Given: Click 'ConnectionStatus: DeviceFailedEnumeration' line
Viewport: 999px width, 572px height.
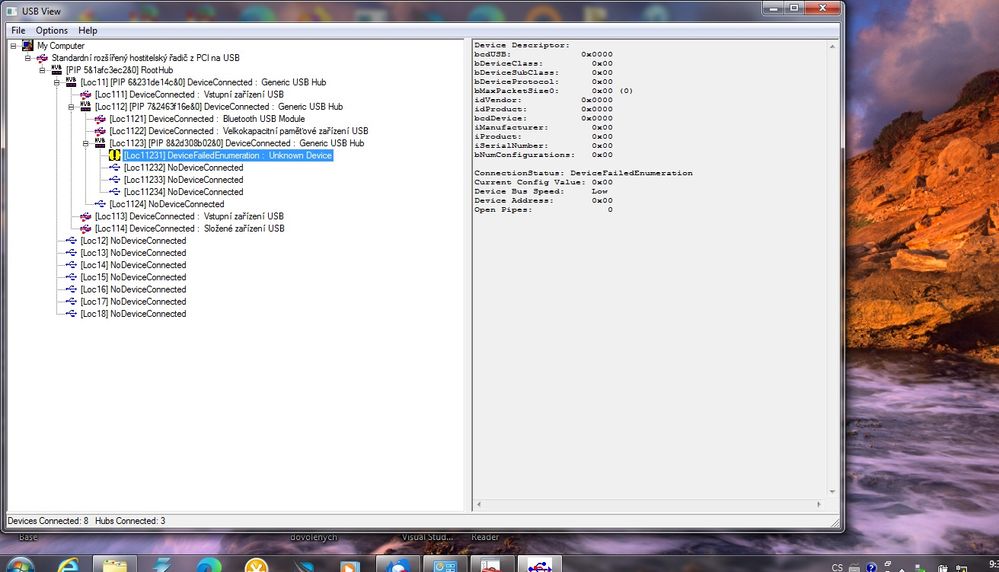Looking at the screenshot, I should pyautogui.click(x=583, y=173).
